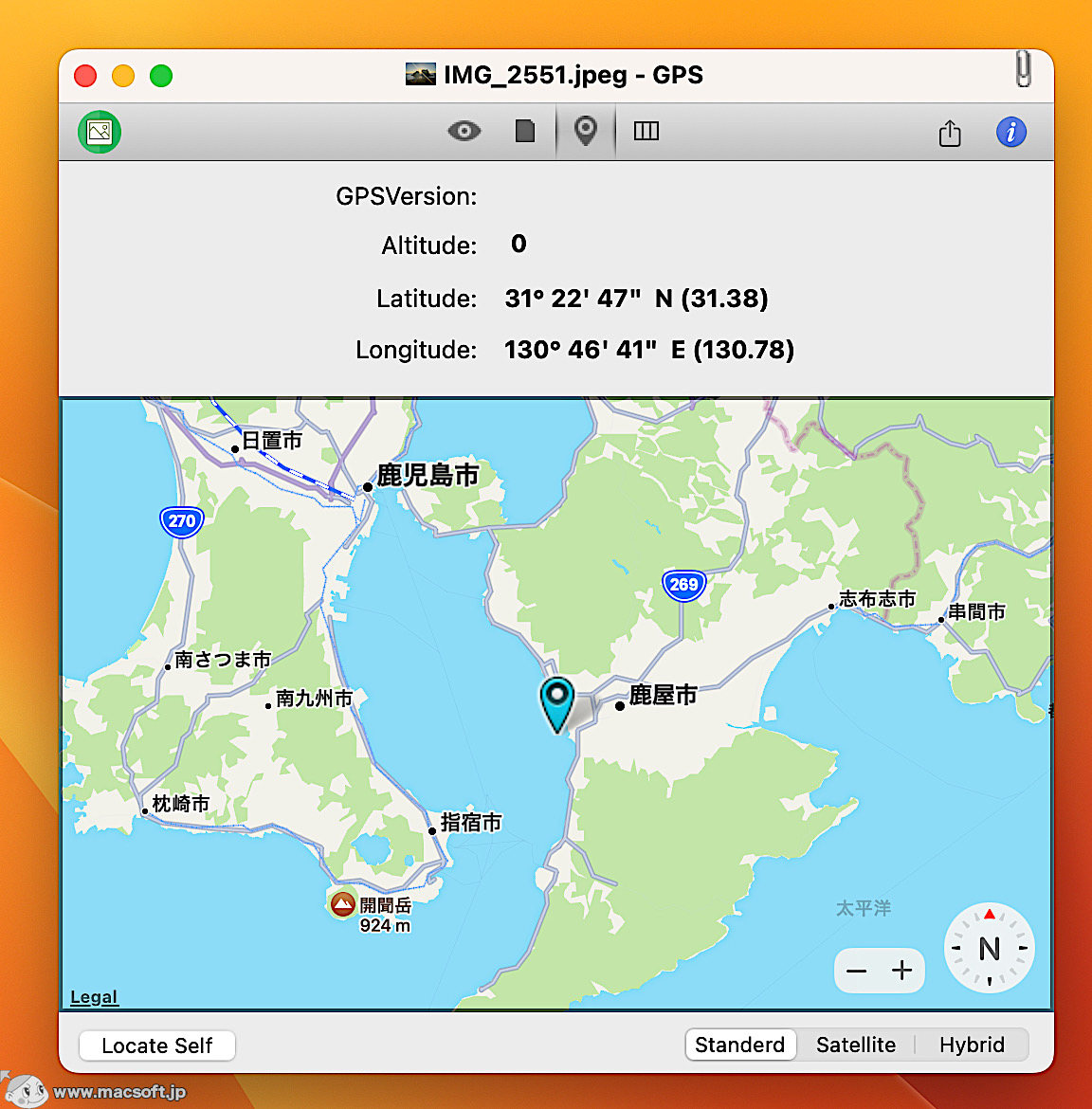Viewport: 1092px width, 1109px height.
Task: Click the paperclip icon in the title bar
Action: click(x=1023, y=69)
